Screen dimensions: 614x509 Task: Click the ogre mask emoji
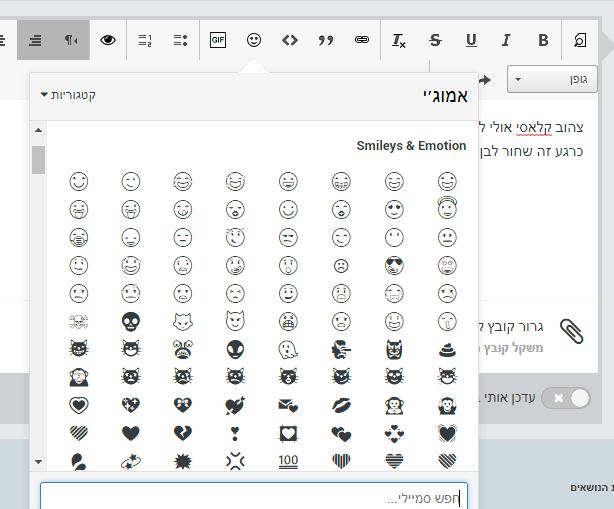click(x=394, y=350)
